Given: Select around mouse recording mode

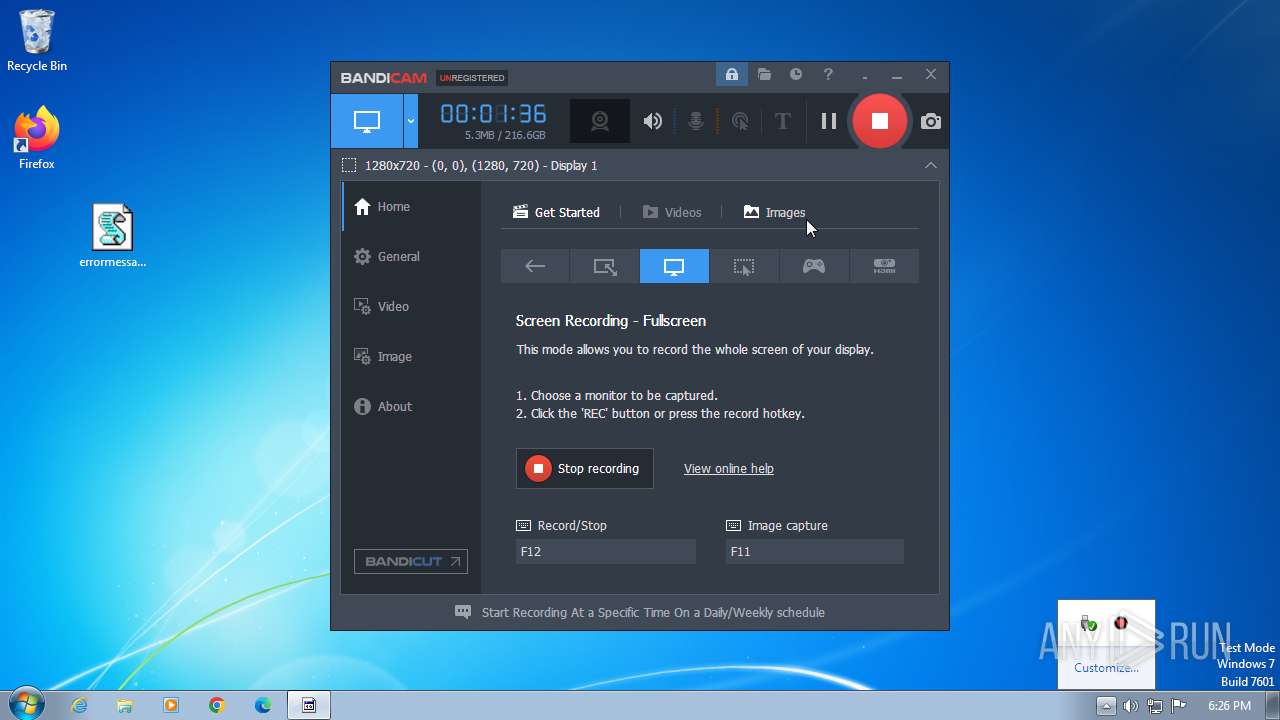Looking at the screenshot, I should (744, 266).
